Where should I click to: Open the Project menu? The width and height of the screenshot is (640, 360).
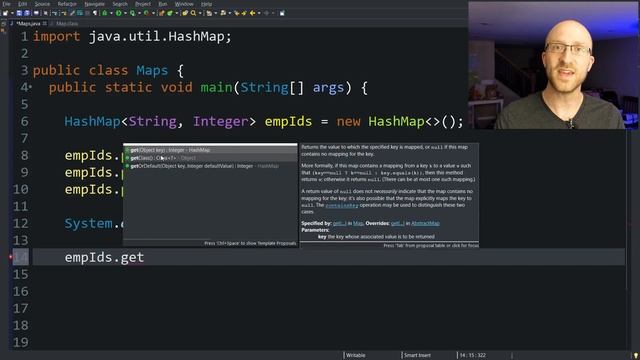coord(143,4)
